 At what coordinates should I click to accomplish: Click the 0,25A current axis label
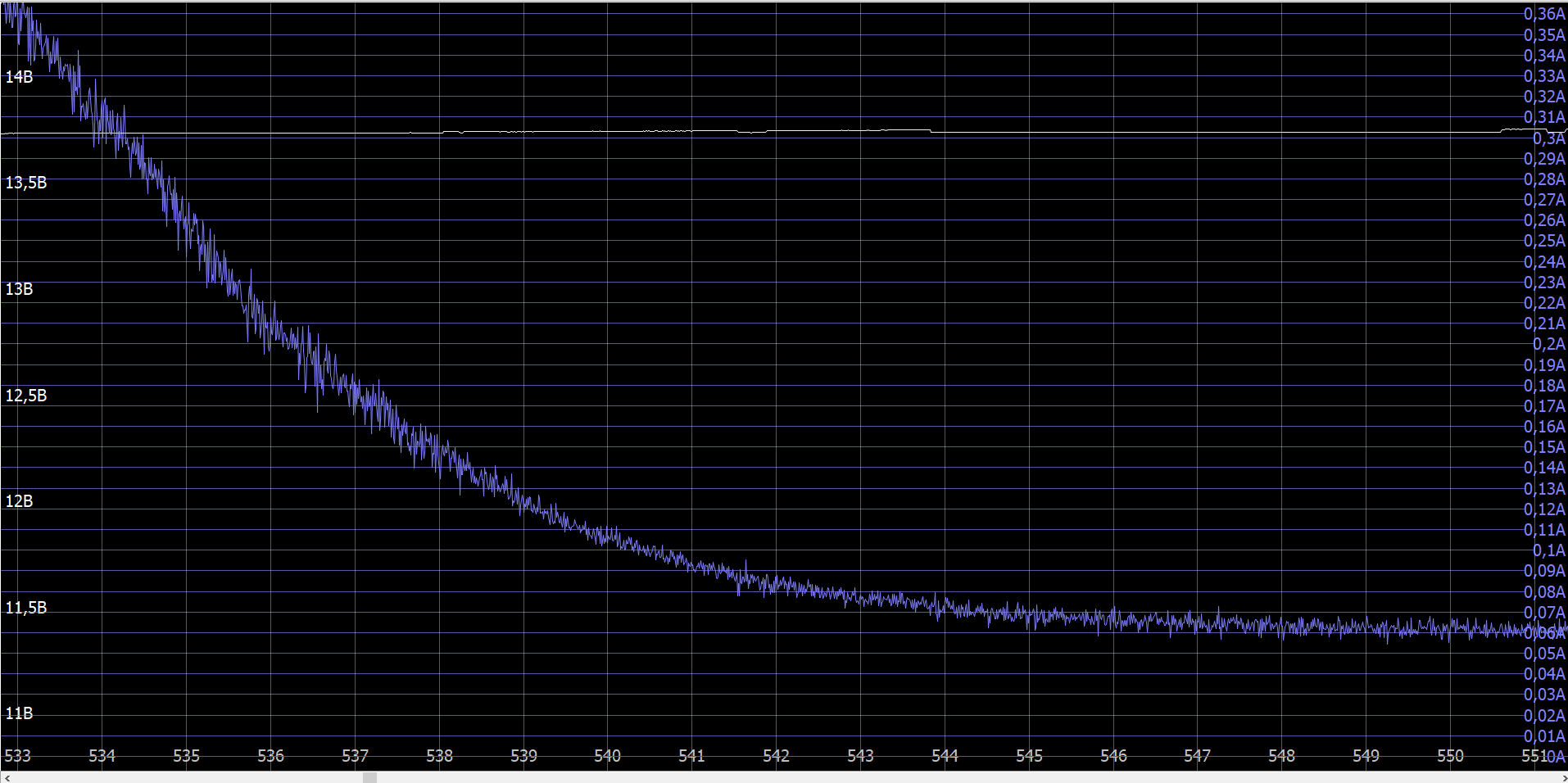[1544, 241]
